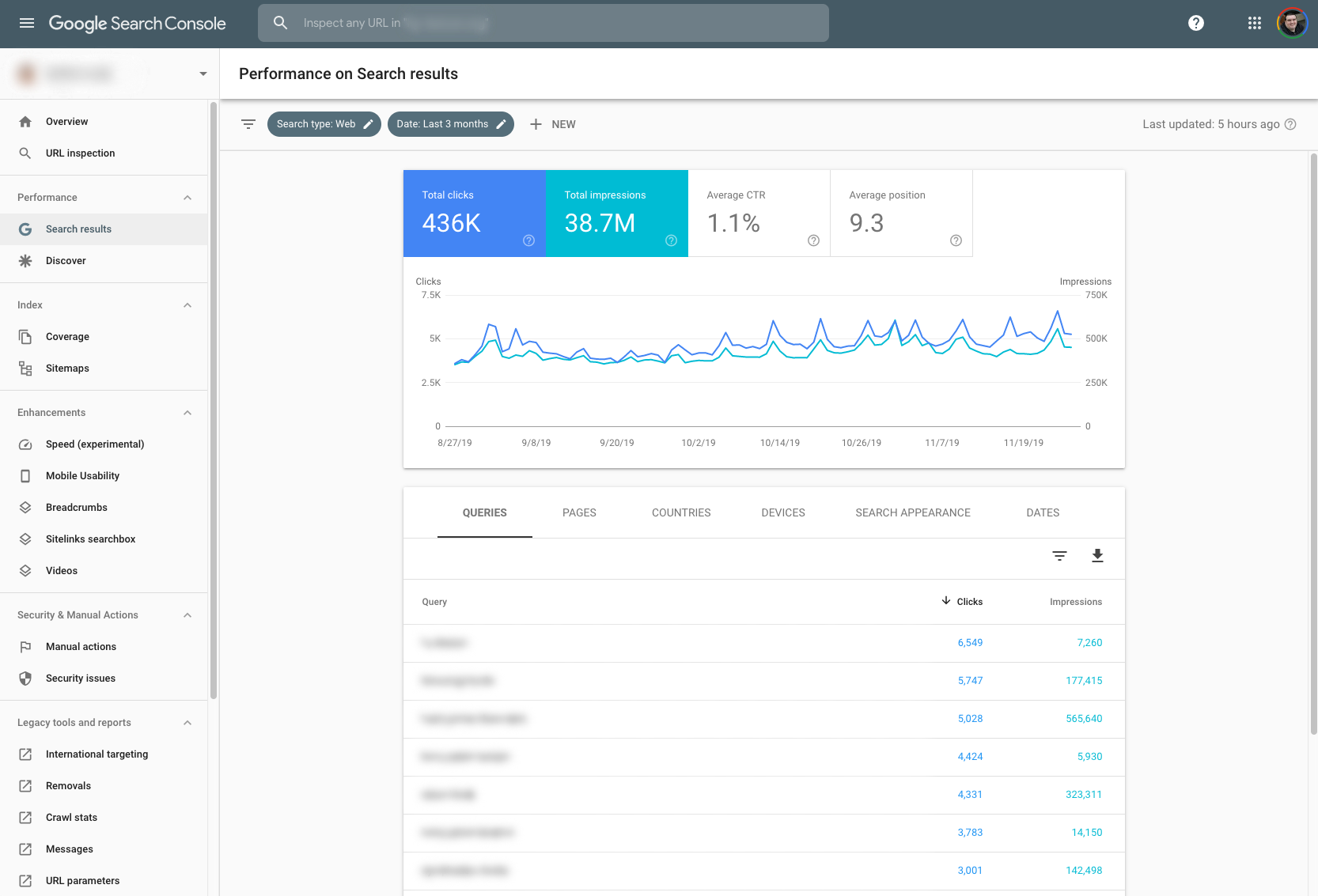Open the user account avatar
The height and width of the screenshot is (896, 1318).
1292,23
